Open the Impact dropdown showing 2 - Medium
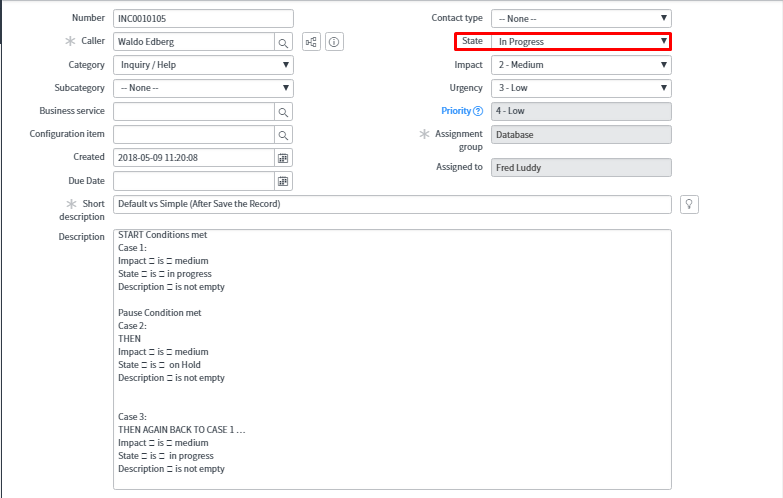Screen dimensions: 783x498 [x=581, y=65]
